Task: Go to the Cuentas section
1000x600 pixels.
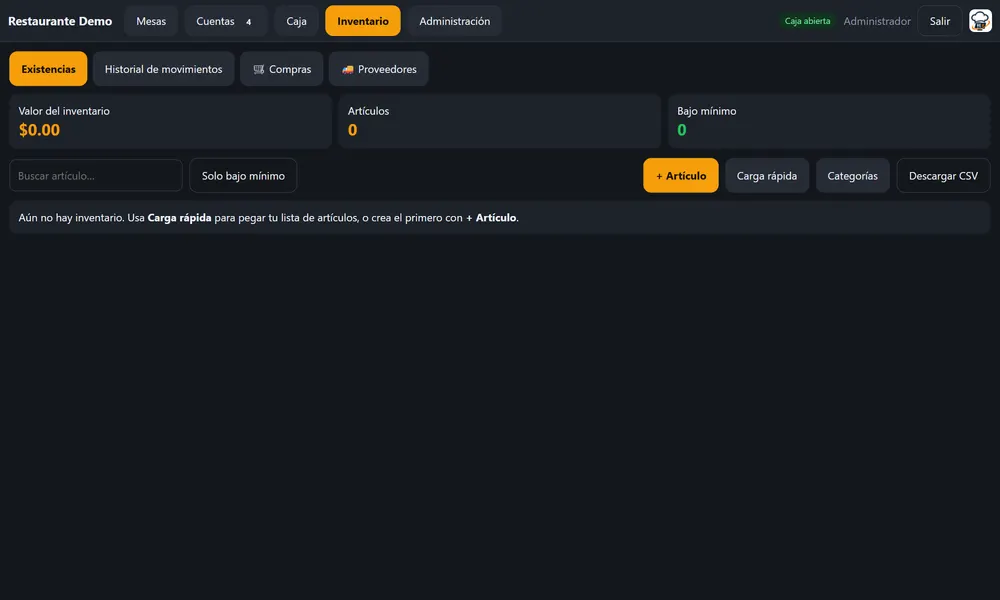Action: (x=225, y=21)
